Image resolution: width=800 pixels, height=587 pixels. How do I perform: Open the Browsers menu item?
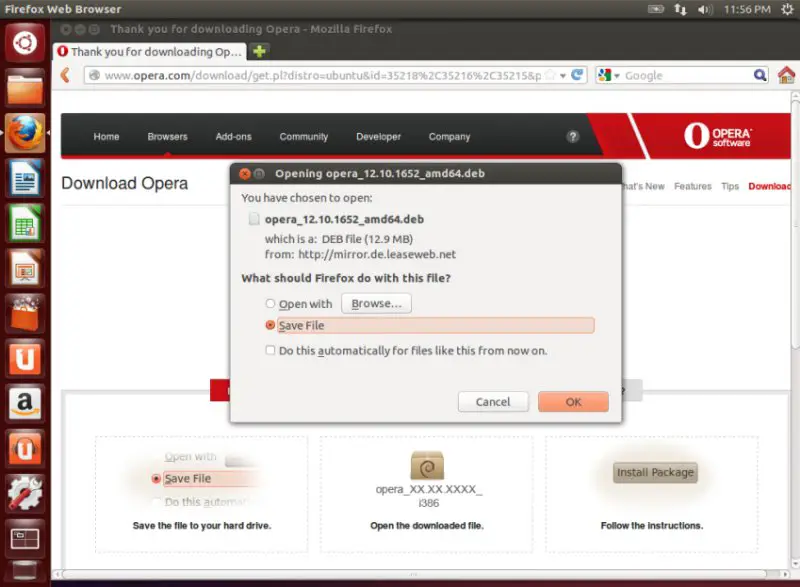[x=167, y=137]
